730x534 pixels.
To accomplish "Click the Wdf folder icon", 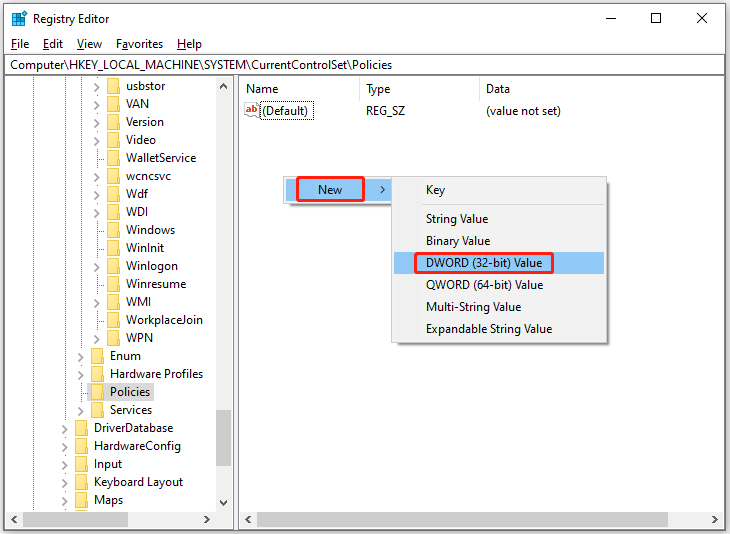I will click(114, 194).
